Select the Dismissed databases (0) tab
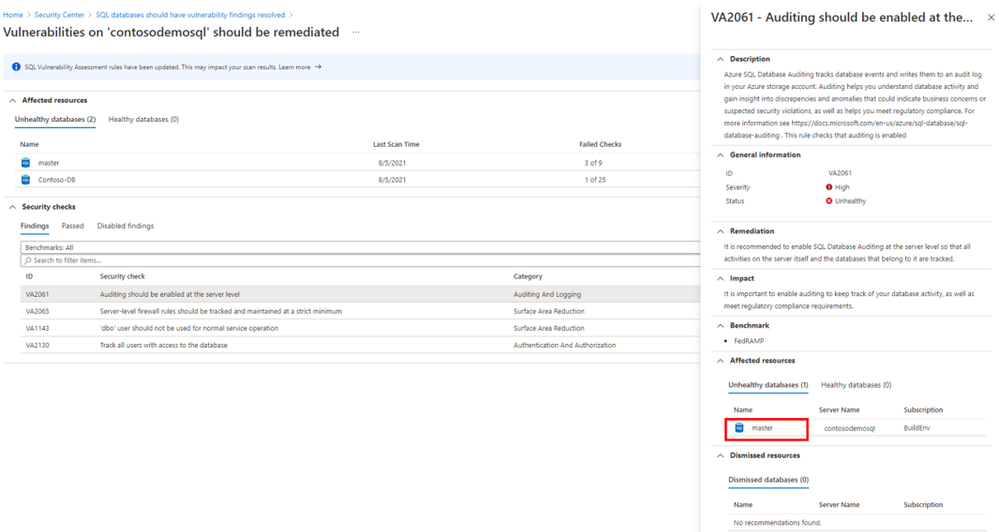The height and width of the screenshot is (532, 999). [768, 480]
